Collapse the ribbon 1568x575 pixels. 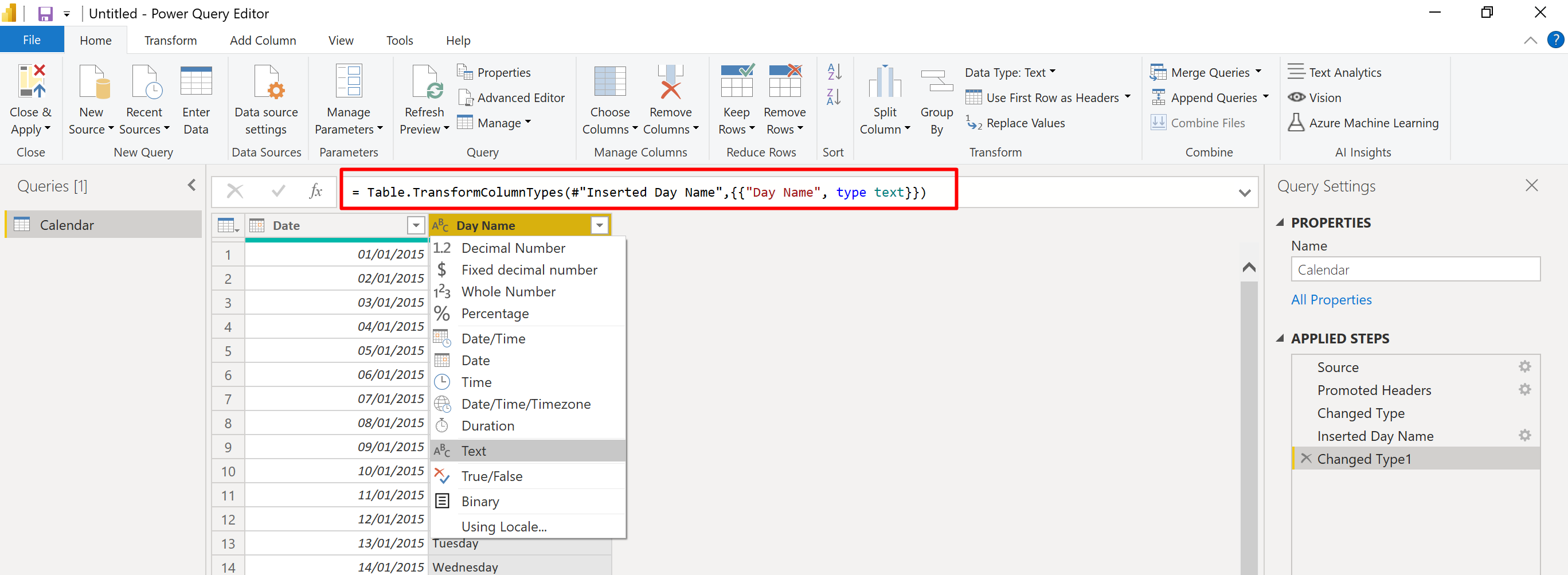[1530, 40]
